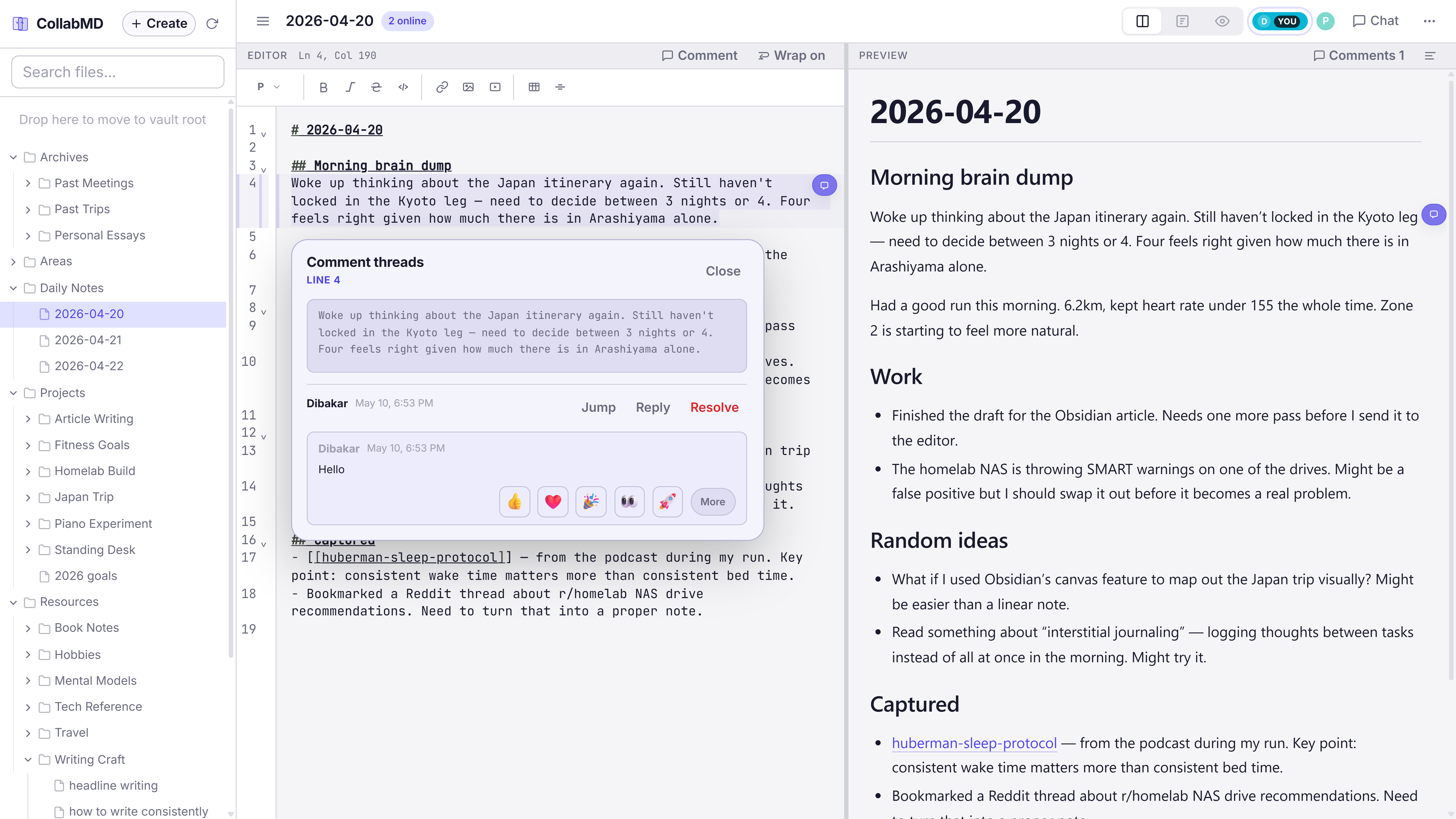React with red heart emoji
This screenshot has height=819, width=1456.
pos(553,501)
